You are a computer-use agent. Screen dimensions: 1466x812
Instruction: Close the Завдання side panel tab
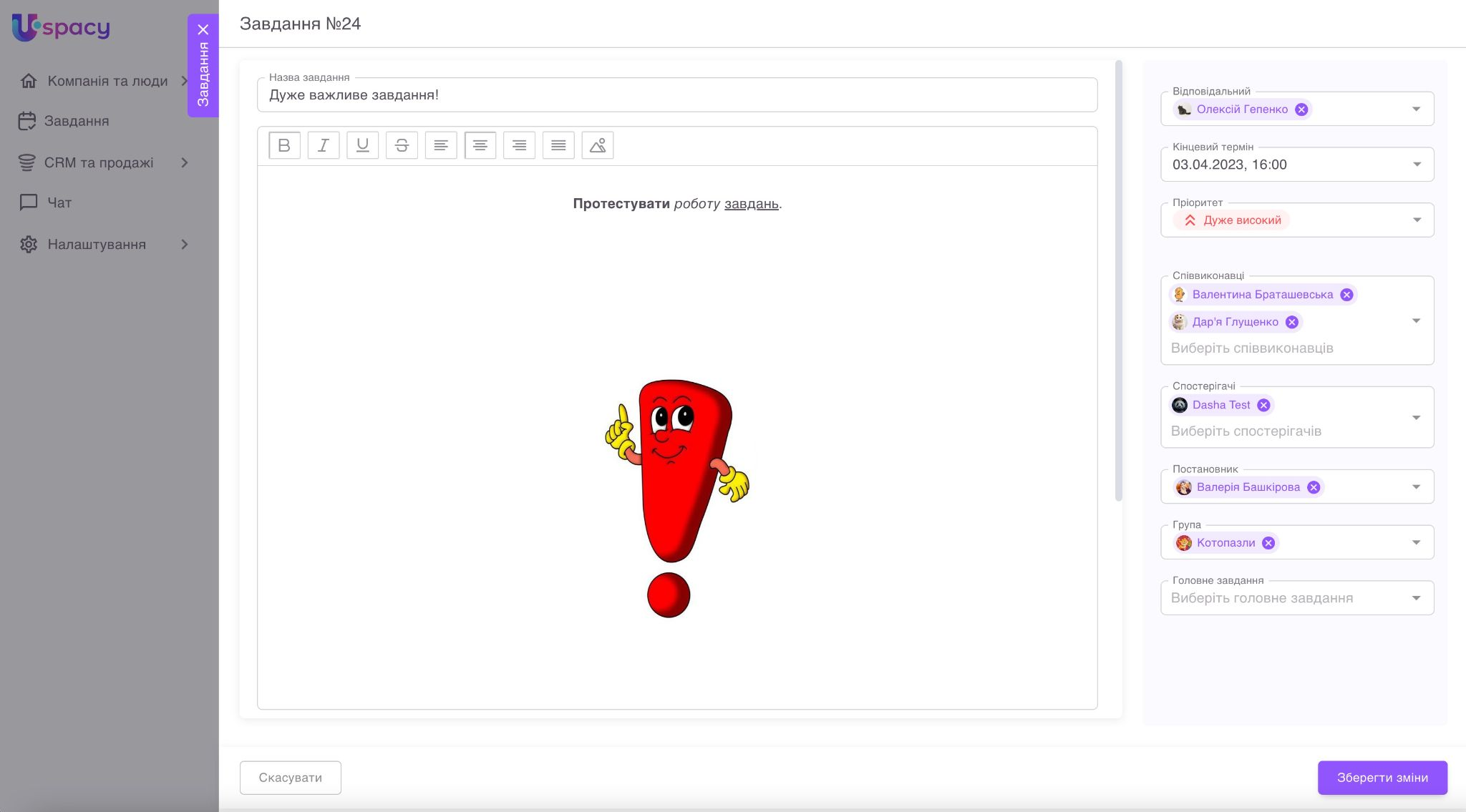(203, 29)
